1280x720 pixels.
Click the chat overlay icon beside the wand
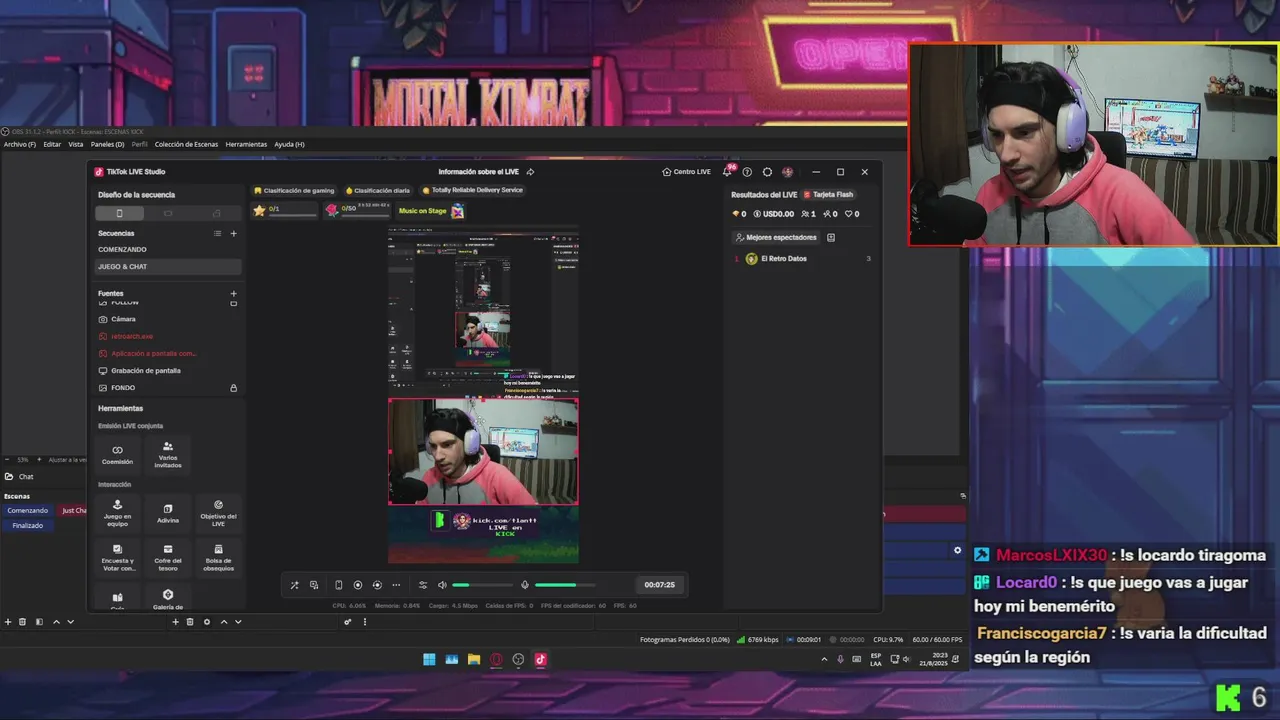click(x=314, y=585)
